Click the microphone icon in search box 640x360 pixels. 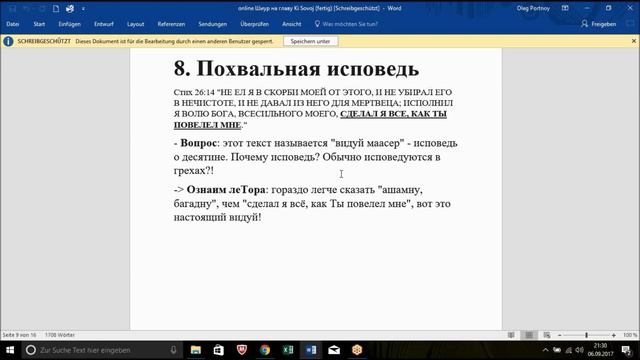pos(173,350)
